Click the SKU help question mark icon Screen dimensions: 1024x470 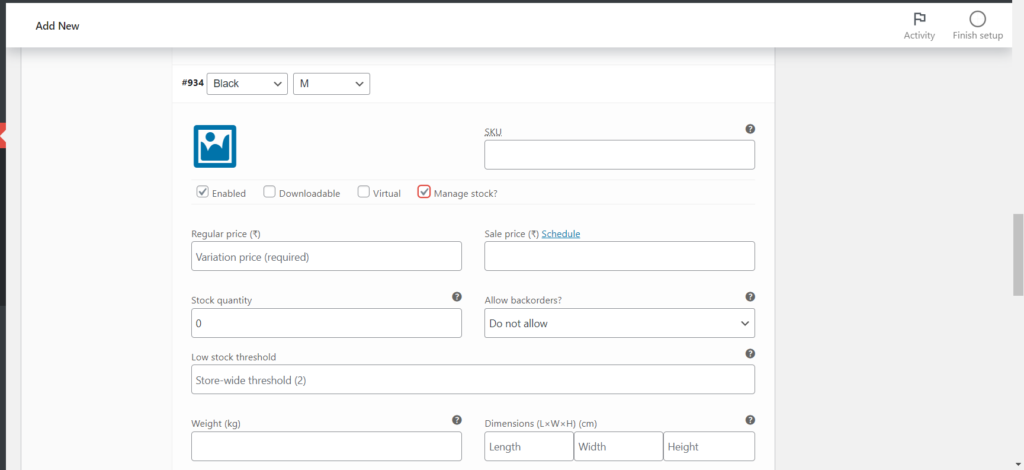point(750,129)
